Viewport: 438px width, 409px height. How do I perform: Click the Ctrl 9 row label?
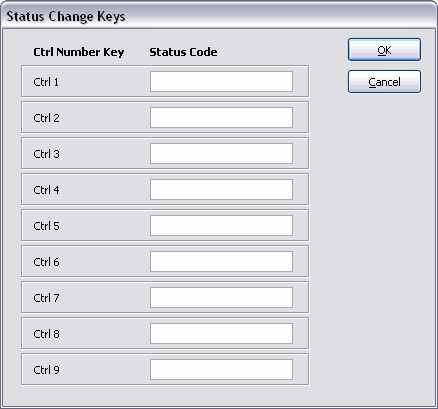click(46, 370)
